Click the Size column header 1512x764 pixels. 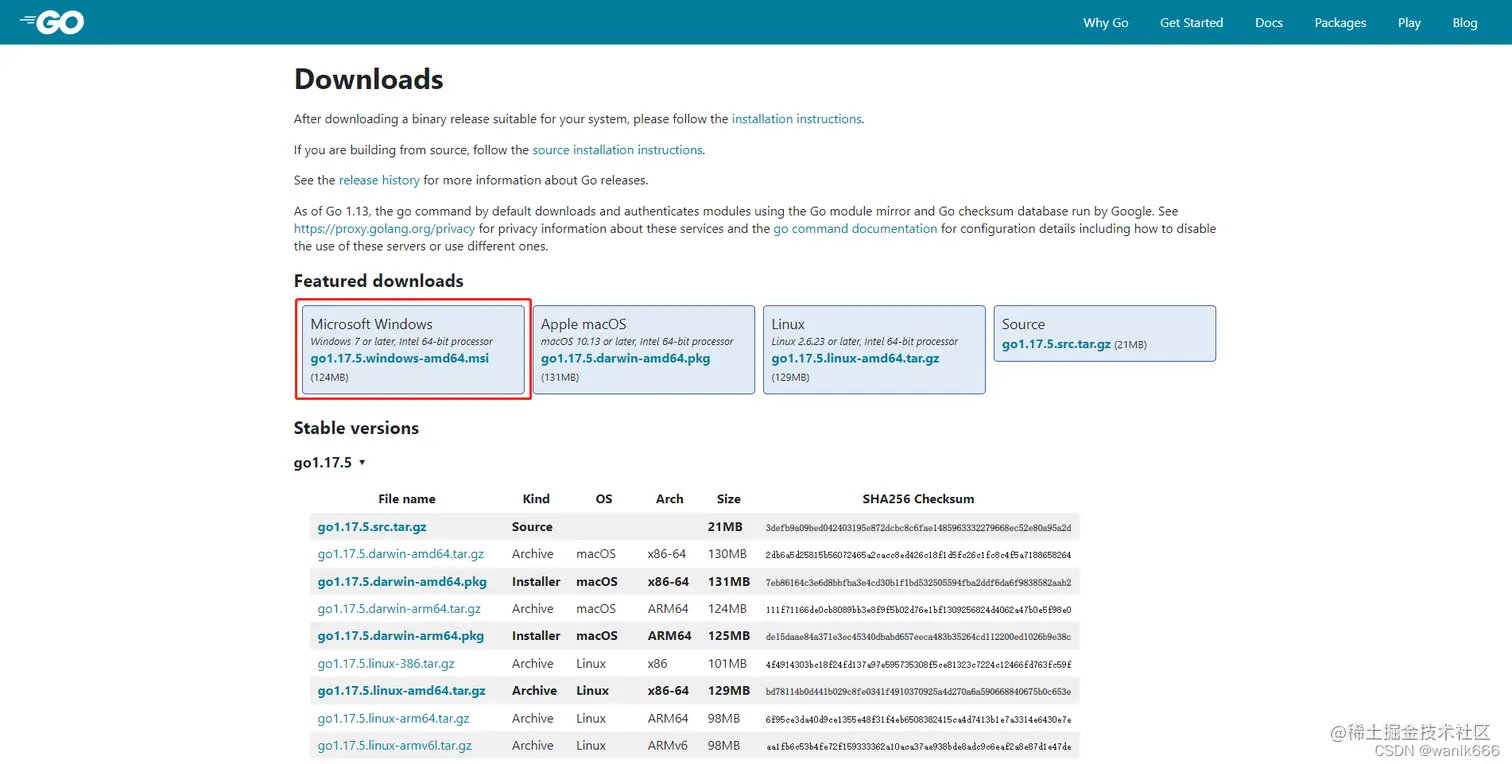[729, 499]
